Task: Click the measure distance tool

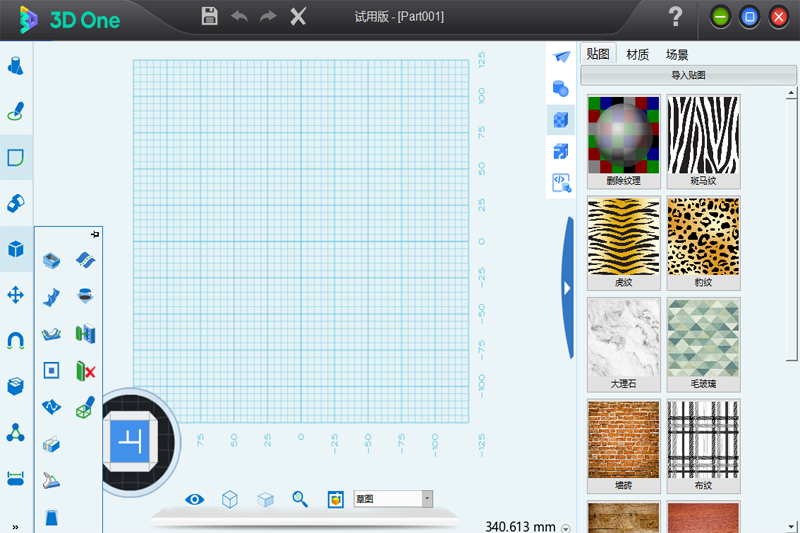Action: [16, 478]
